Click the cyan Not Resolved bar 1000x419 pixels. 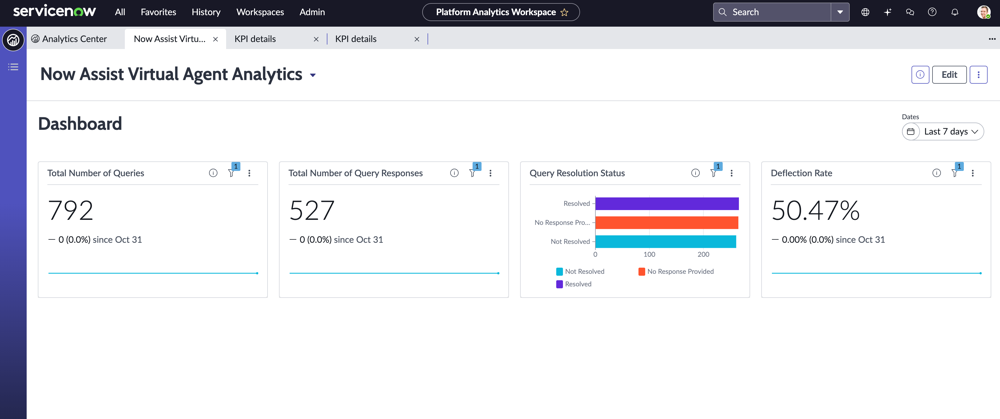tap(665, 242)
